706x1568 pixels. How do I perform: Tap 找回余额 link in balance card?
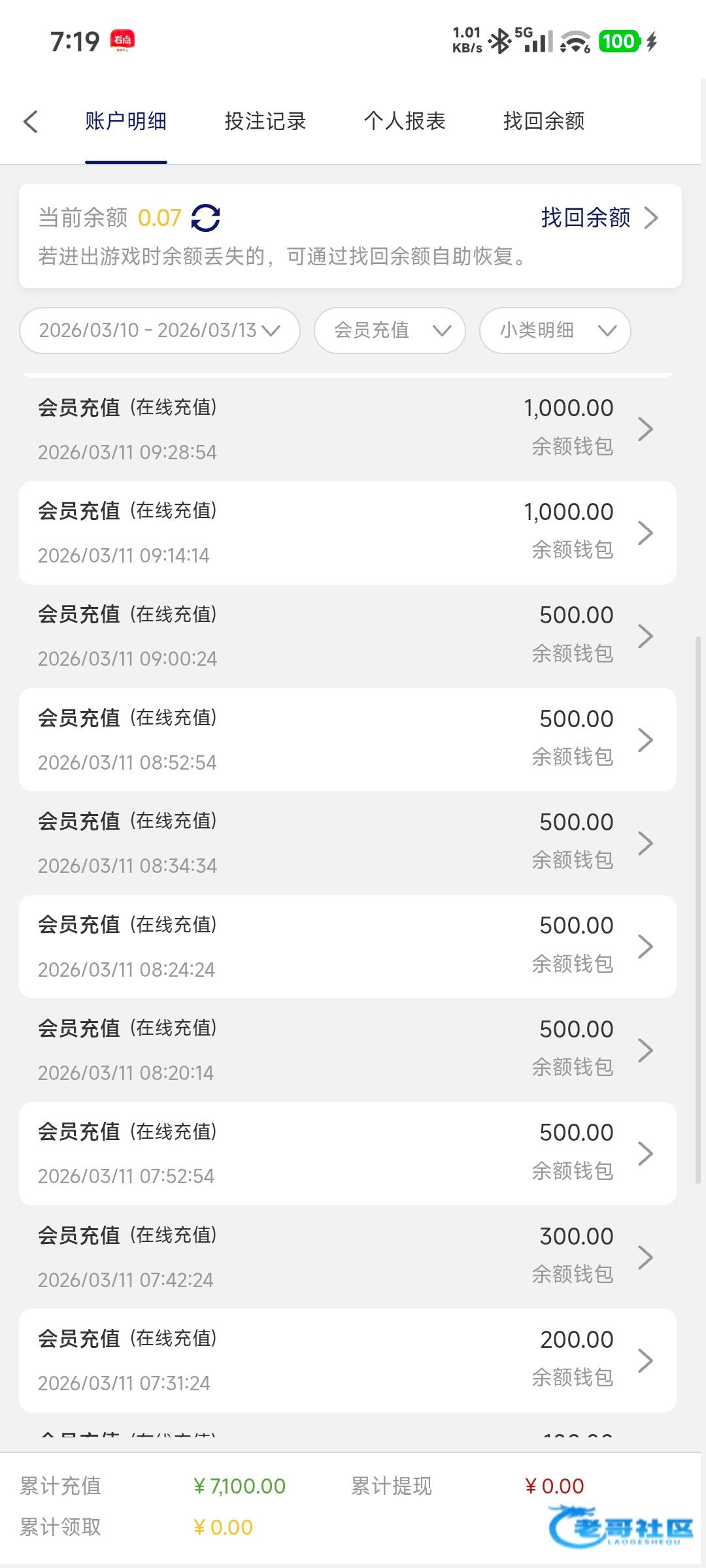tap(597, 218)
